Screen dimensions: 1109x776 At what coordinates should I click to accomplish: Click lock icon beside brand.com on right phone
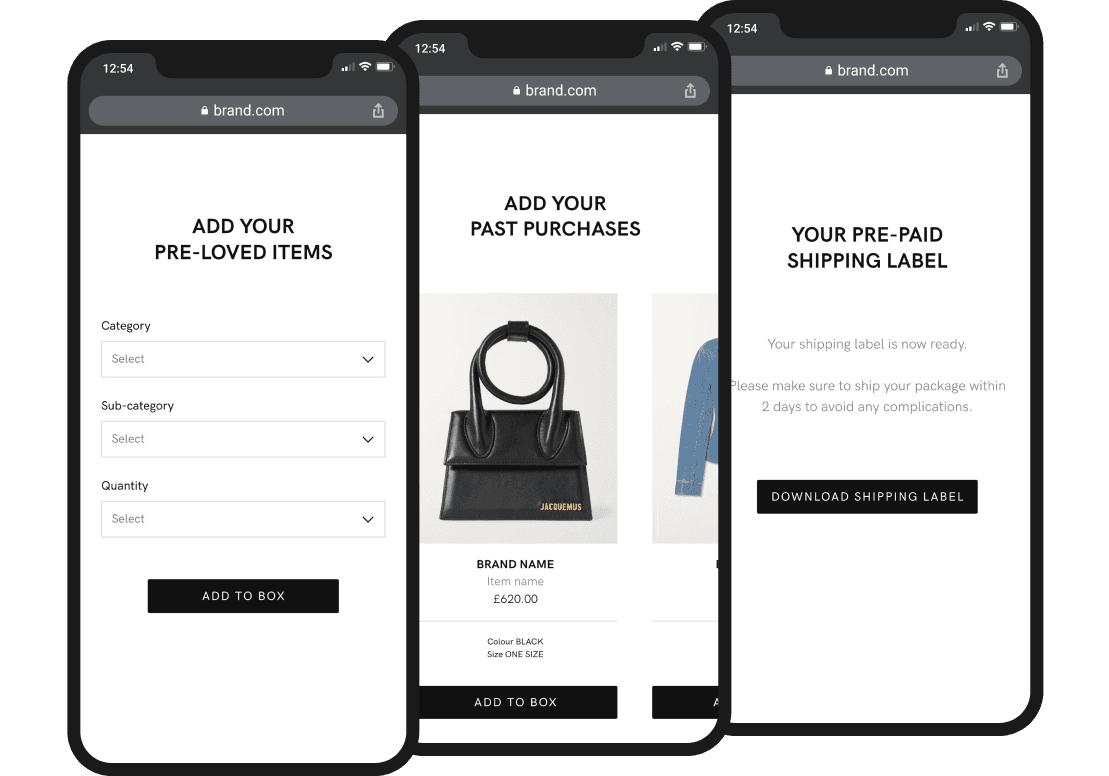pos(828,71)
